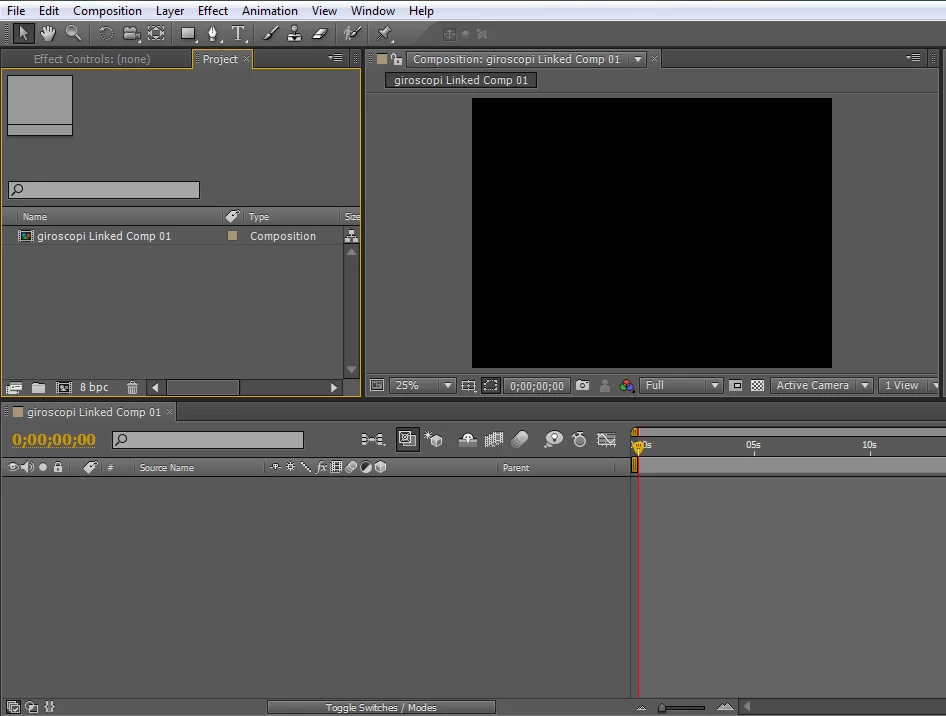Select the Puppet Pin tool
Viewport: 946px width, 716px height.
[x=384, y=33]
